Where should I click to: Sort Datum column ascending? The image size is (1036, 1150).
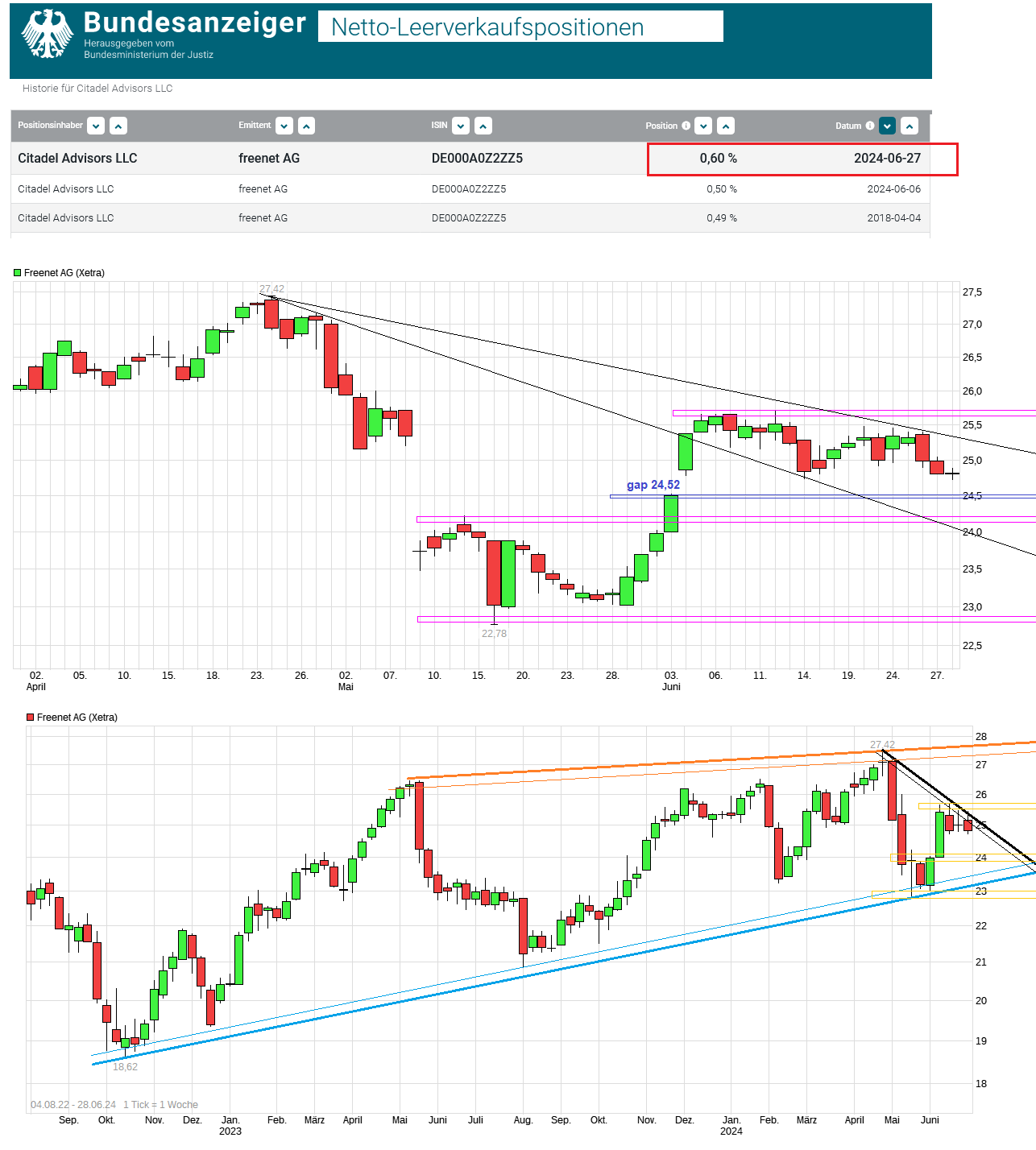point(910,126)
